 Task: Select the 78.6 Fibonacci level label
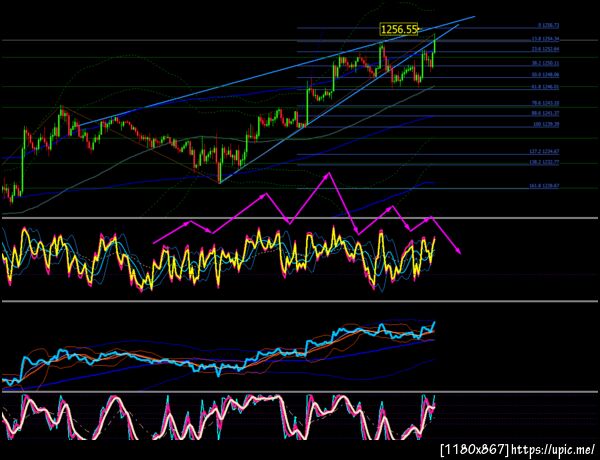546,103
